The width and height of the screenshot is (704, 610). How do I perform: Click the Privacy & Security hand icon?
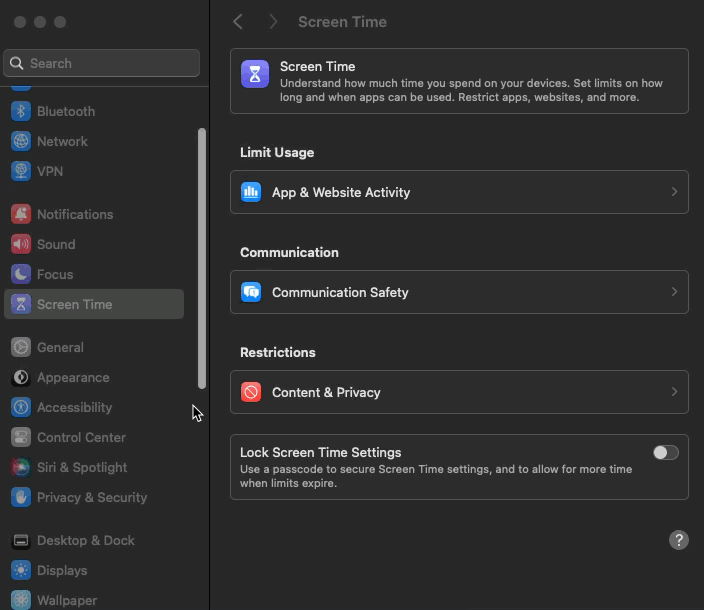tap(21, 497)
